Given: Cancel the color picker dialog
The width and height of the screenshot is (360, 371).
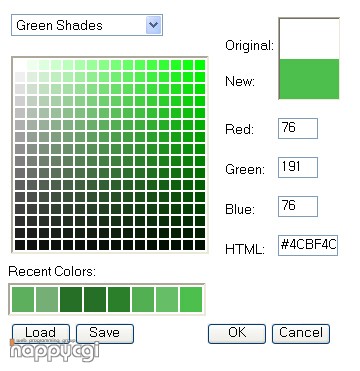Looking at the screenshot, I should pyautogui.click(x=301, y=333).
